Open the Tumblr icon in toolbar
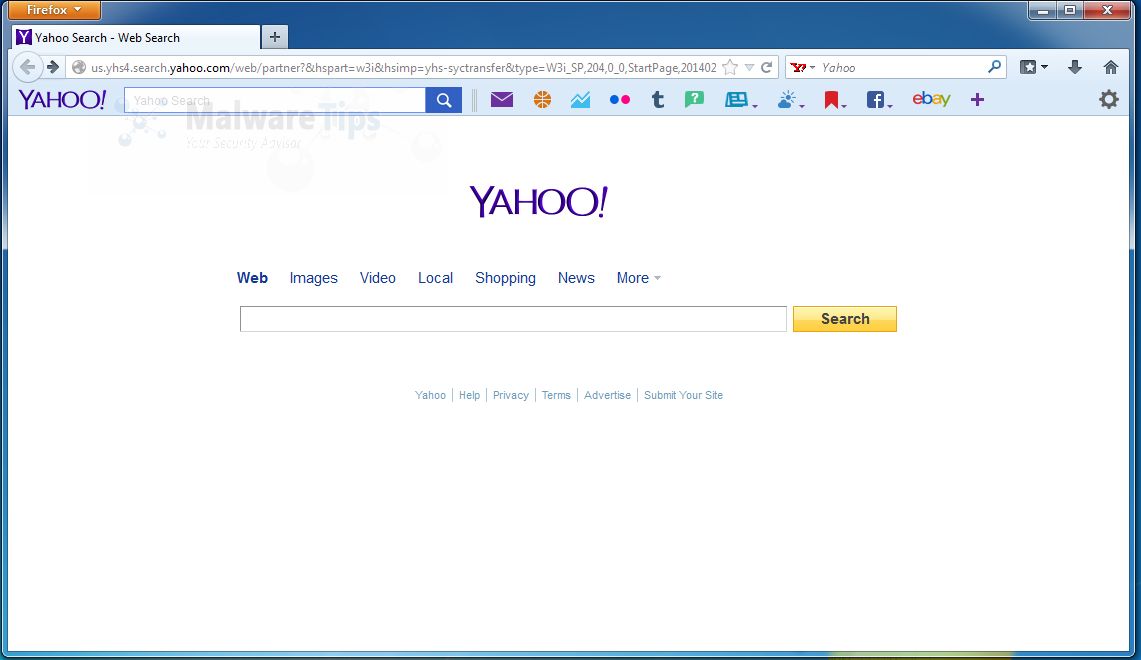Screen dimensions: 1141x660 click(x=658, y=100)
